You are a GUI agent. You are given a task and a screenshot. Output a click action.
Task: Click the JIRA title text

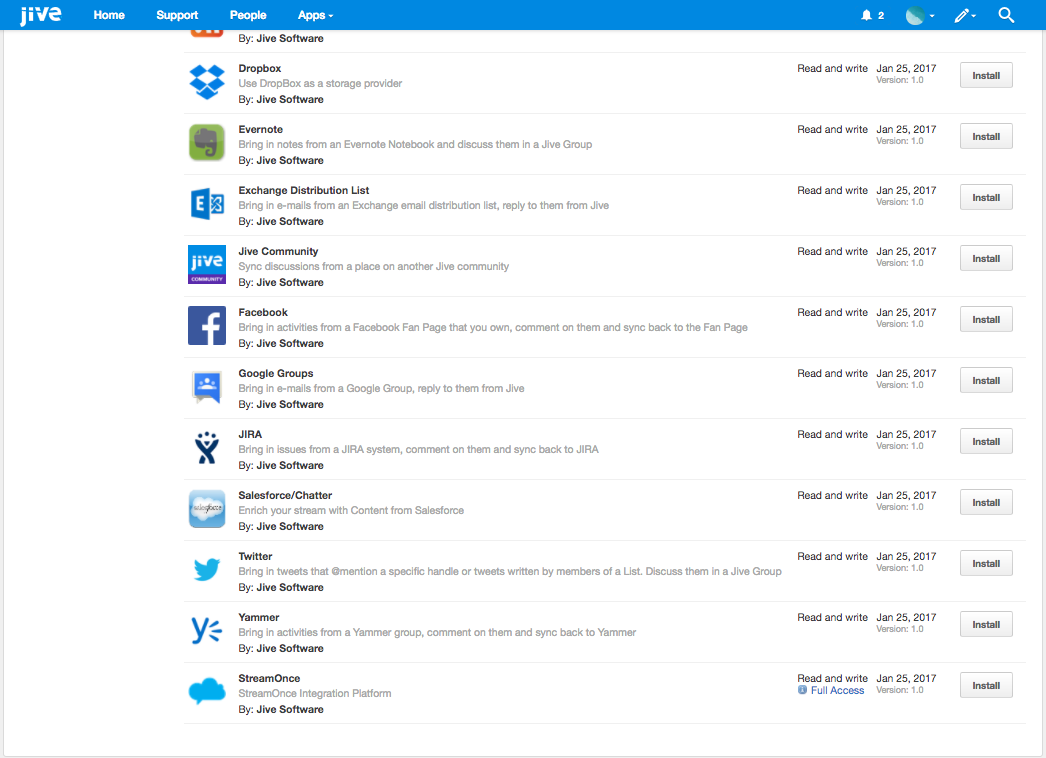click(x=250, y=434)
